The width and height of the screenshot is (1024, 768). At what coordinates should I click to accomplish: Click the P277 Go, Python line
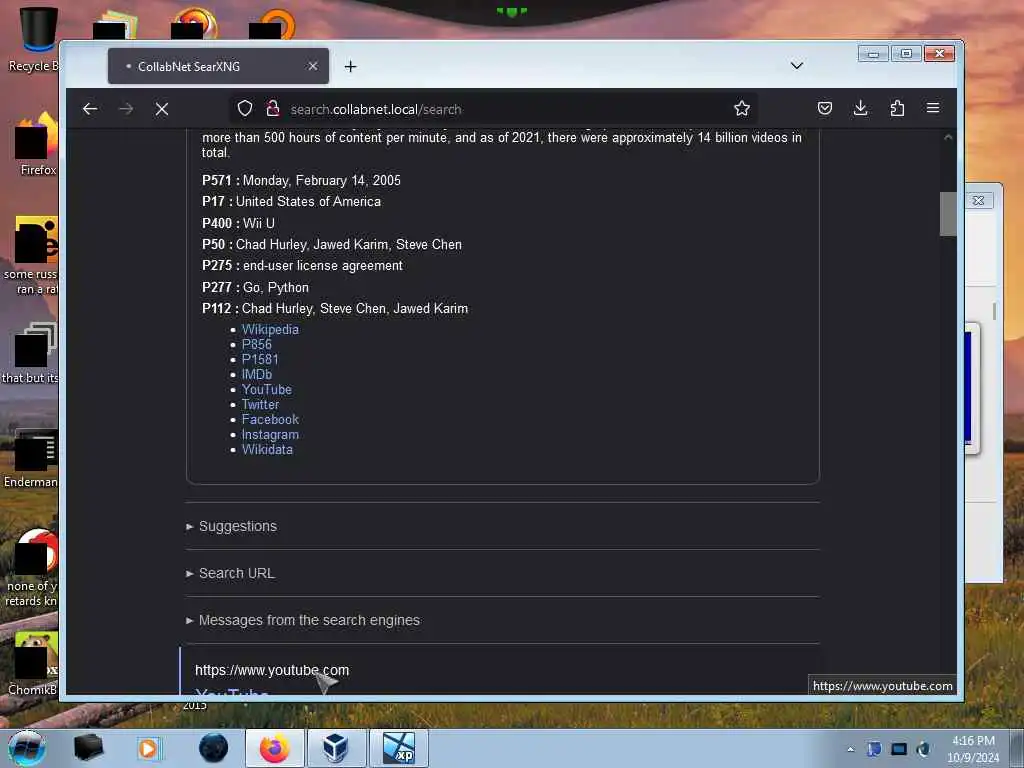pos(255,287)
